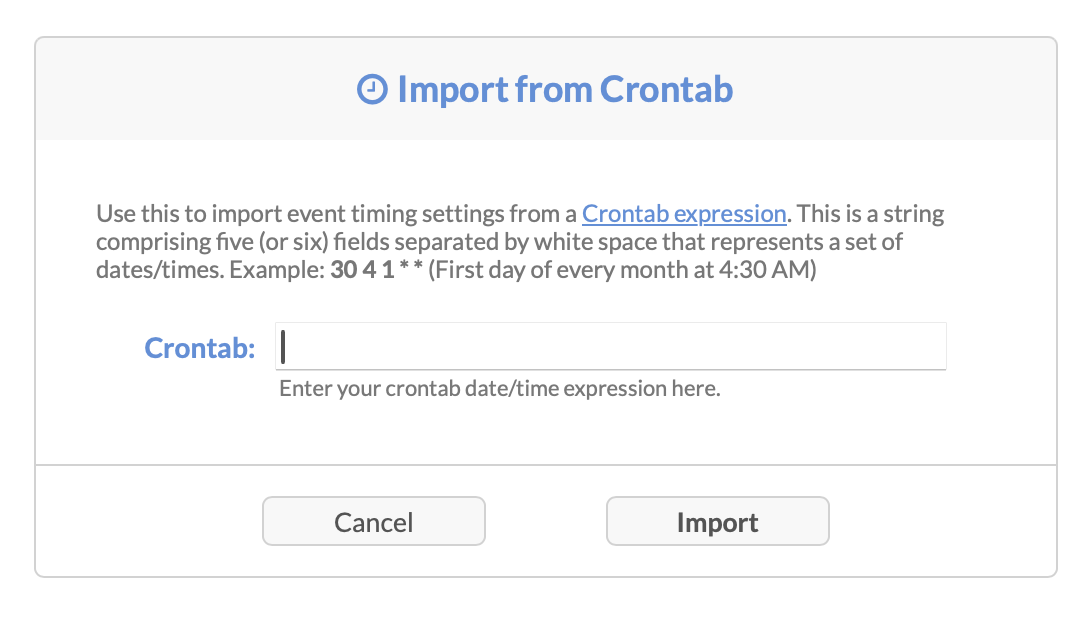1092x626 pixels.
Task: Place cursor at the Crontab field's text caret
Action: coord(284,347)
